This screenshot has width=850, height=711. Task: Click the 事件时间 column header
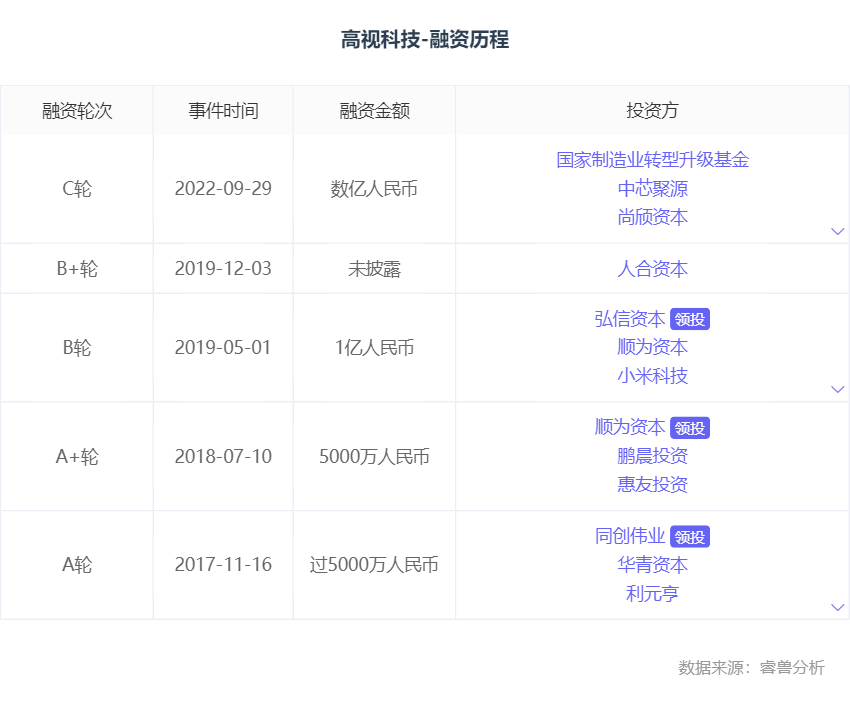(x=223, y=111)
